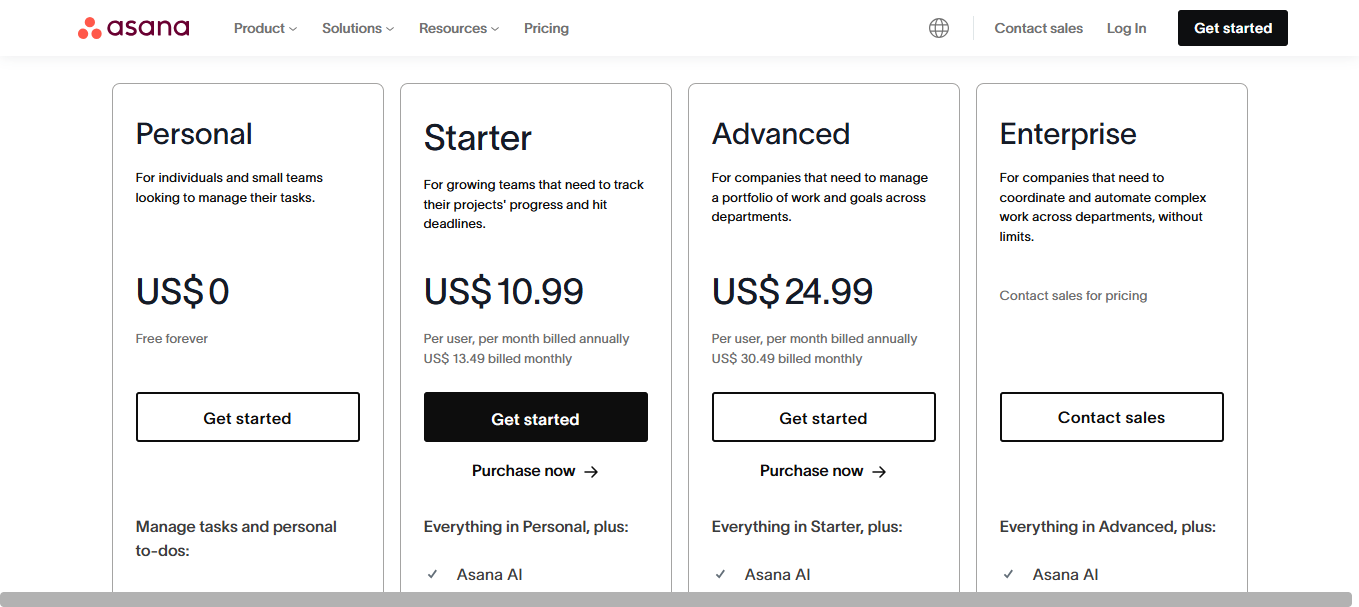Screen dimensions: 1359x607
Task: Click the Log In link
Action: coord(1126,28)
